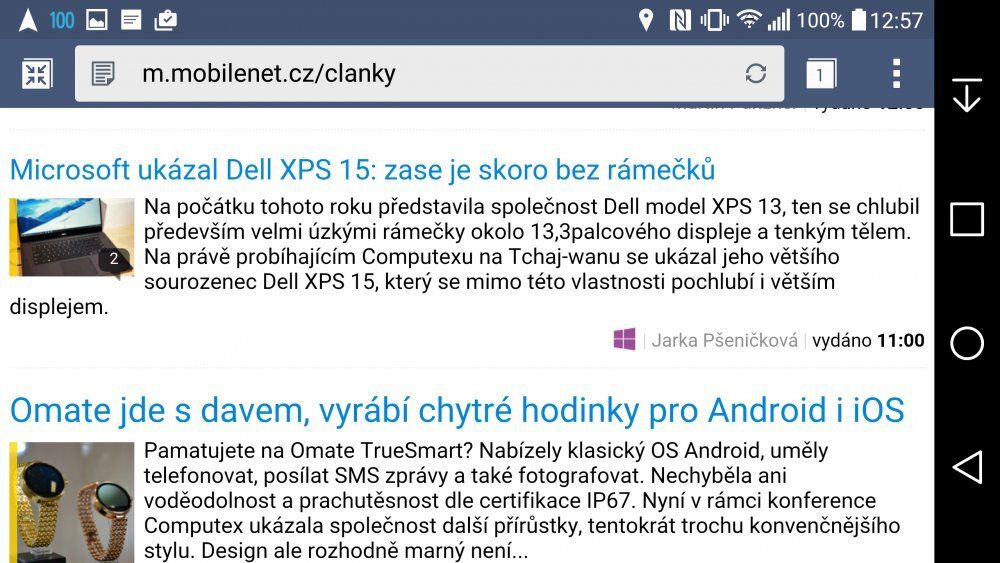
Task: Open the Microsoft Dell XPS 15 article headline
Action: click(362, 168)
